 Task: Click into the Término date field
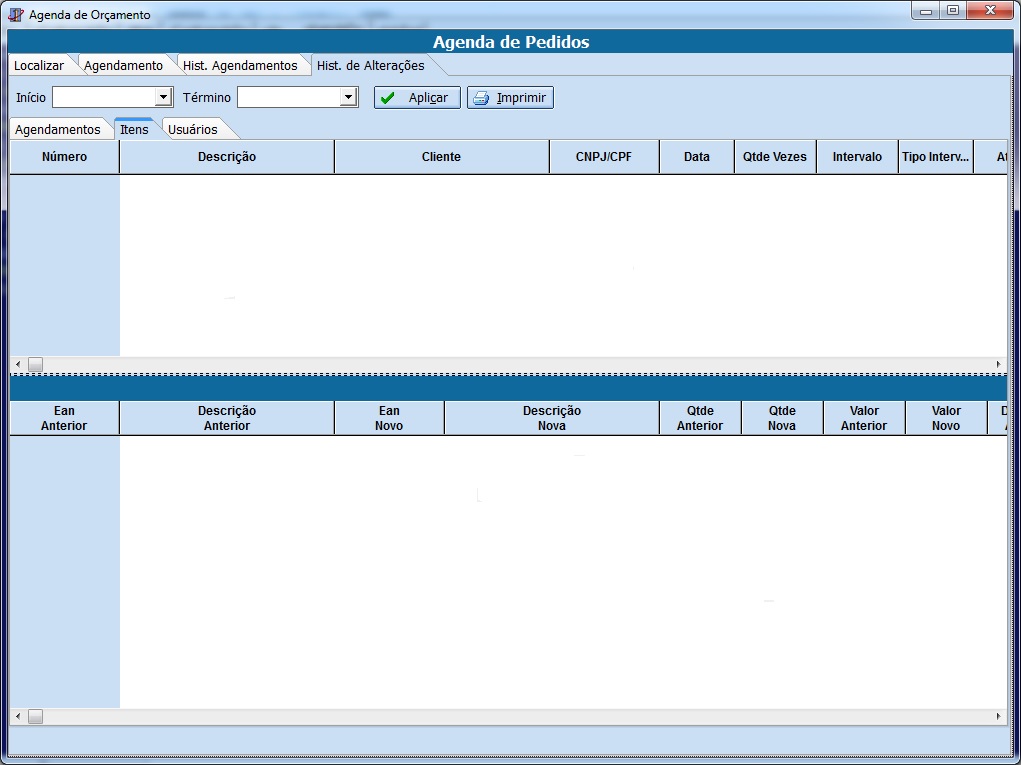[x=289, y=98]
